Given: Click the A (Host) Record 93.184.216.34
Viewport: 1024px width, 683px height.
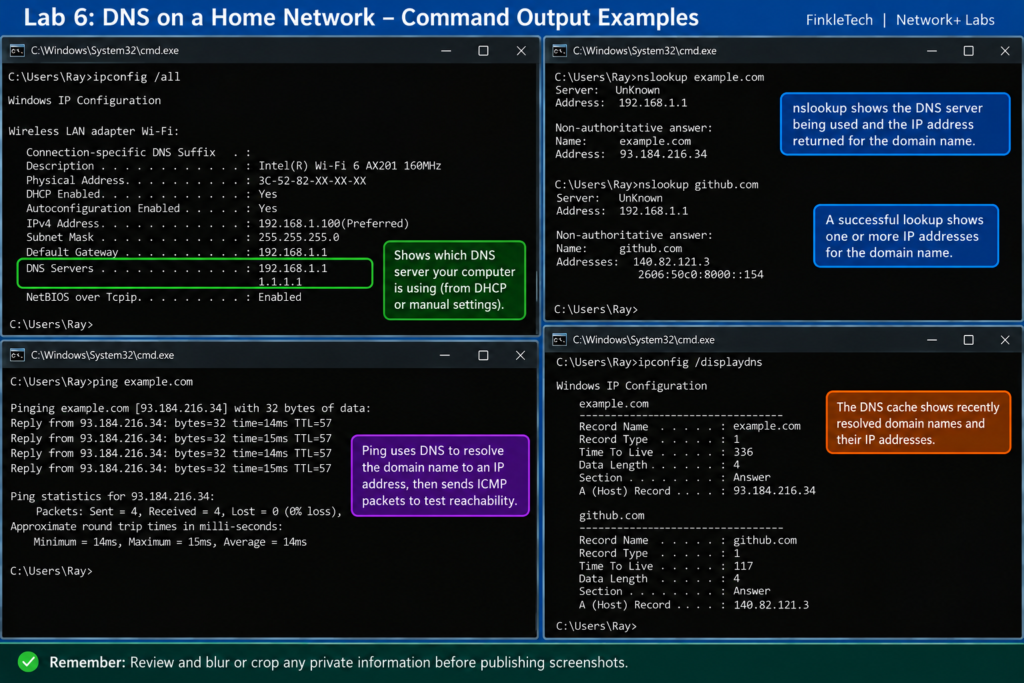Looking at the screenshot, I should point(697,490).
